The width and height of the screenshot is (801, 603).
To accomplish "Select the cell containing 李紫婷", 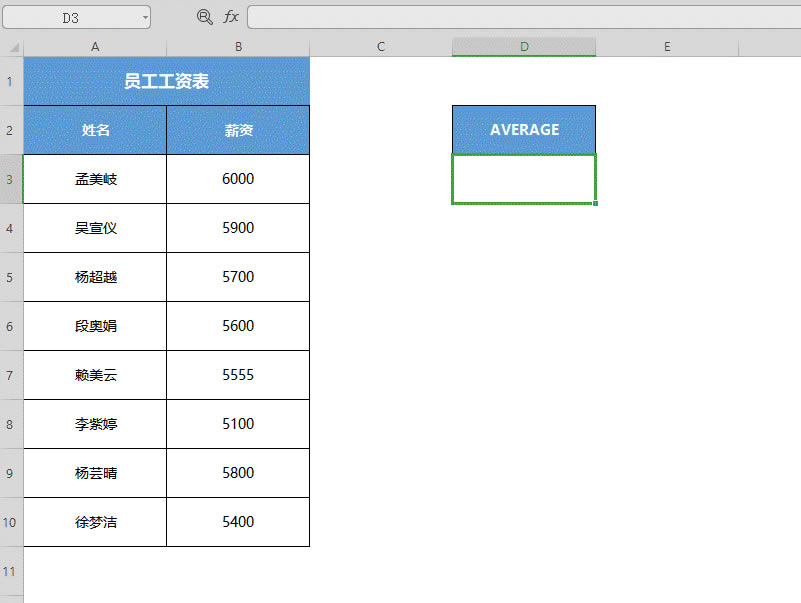I will (95, 425).
